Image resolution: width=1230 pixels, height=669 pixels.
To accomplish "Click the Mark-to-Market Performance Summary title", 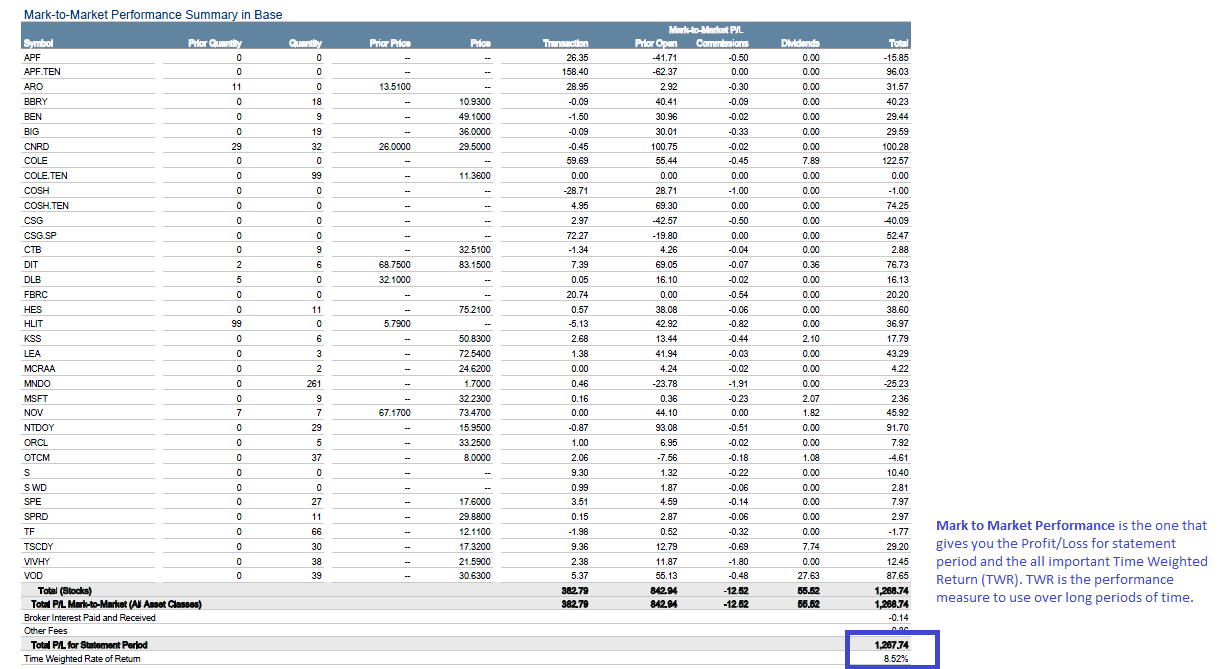I will [152, 15].
